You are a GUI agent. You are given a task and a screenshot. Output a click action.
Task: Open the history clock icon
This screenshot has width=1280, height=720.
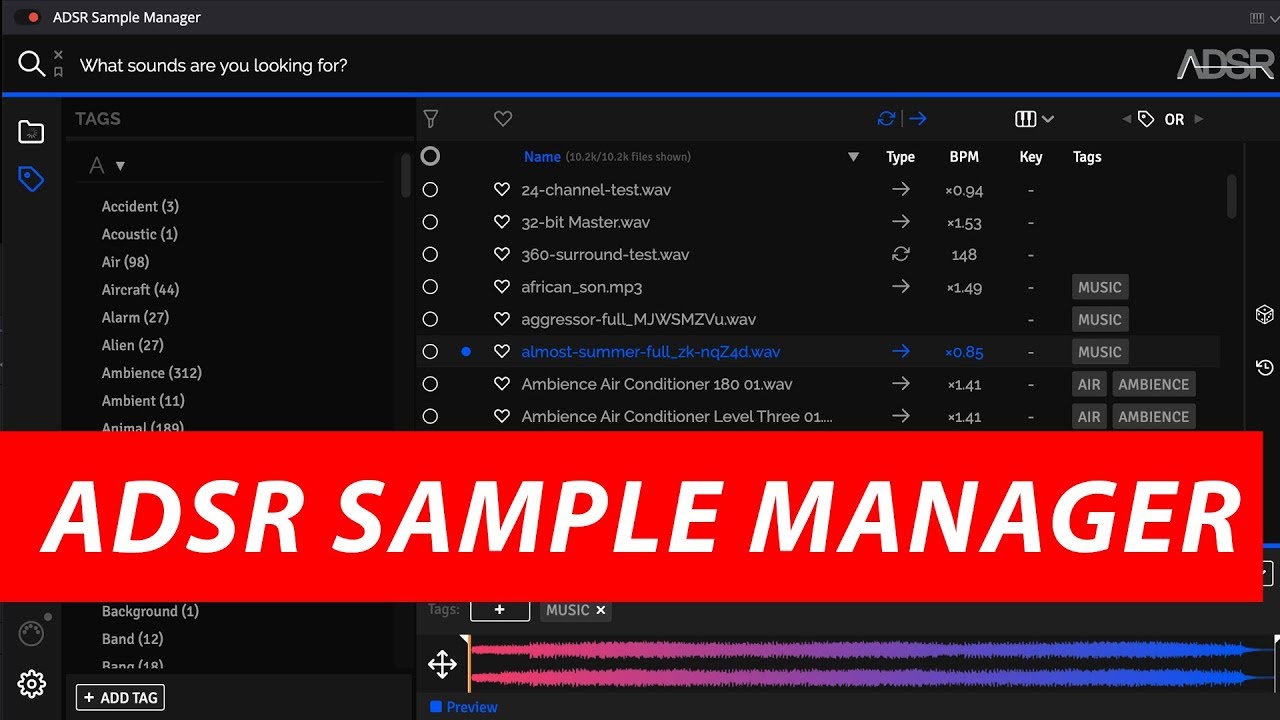point(1264,367)
